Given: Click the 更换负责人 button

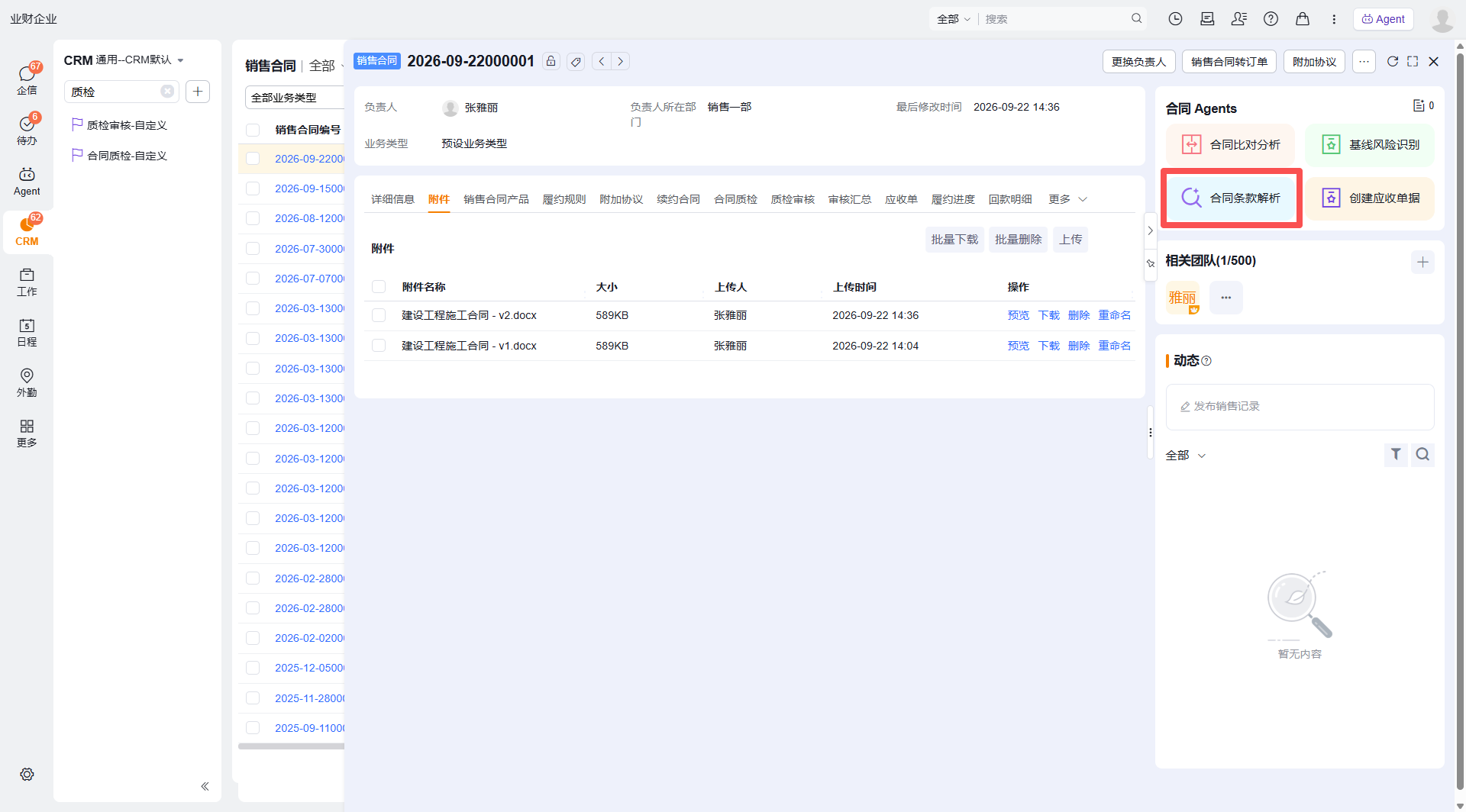Looking at the screenshot, I should point(1138,62).
